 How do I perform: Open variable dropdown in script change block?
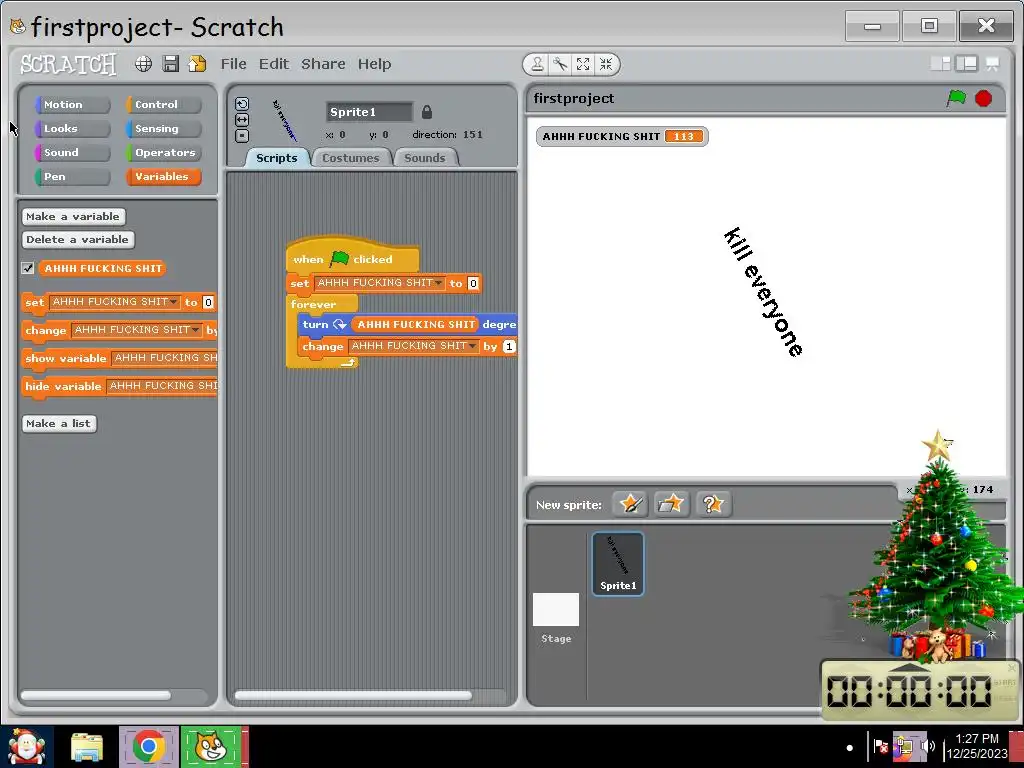[x=472, y=346]
